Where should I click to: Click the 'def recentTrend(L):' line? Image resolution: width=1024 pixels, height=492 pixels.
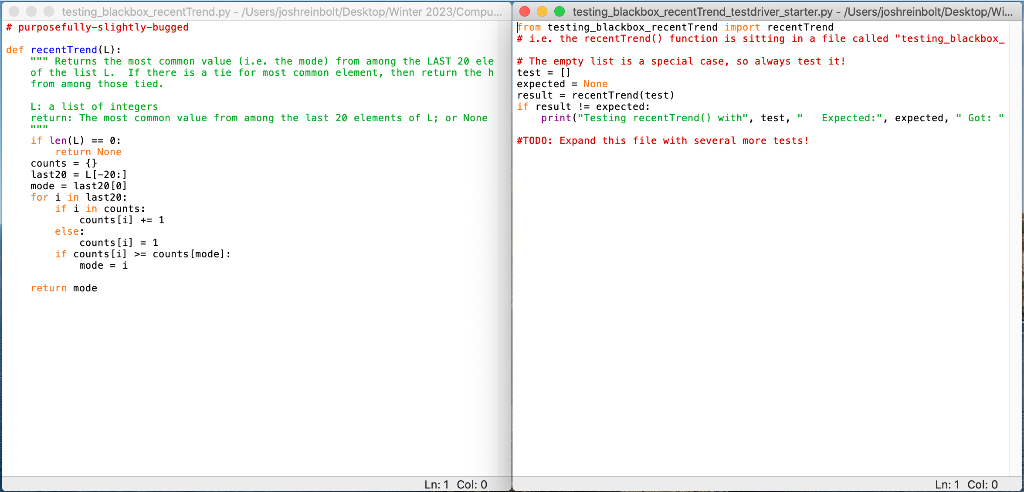pyautogui.click(x=63, y=50)
